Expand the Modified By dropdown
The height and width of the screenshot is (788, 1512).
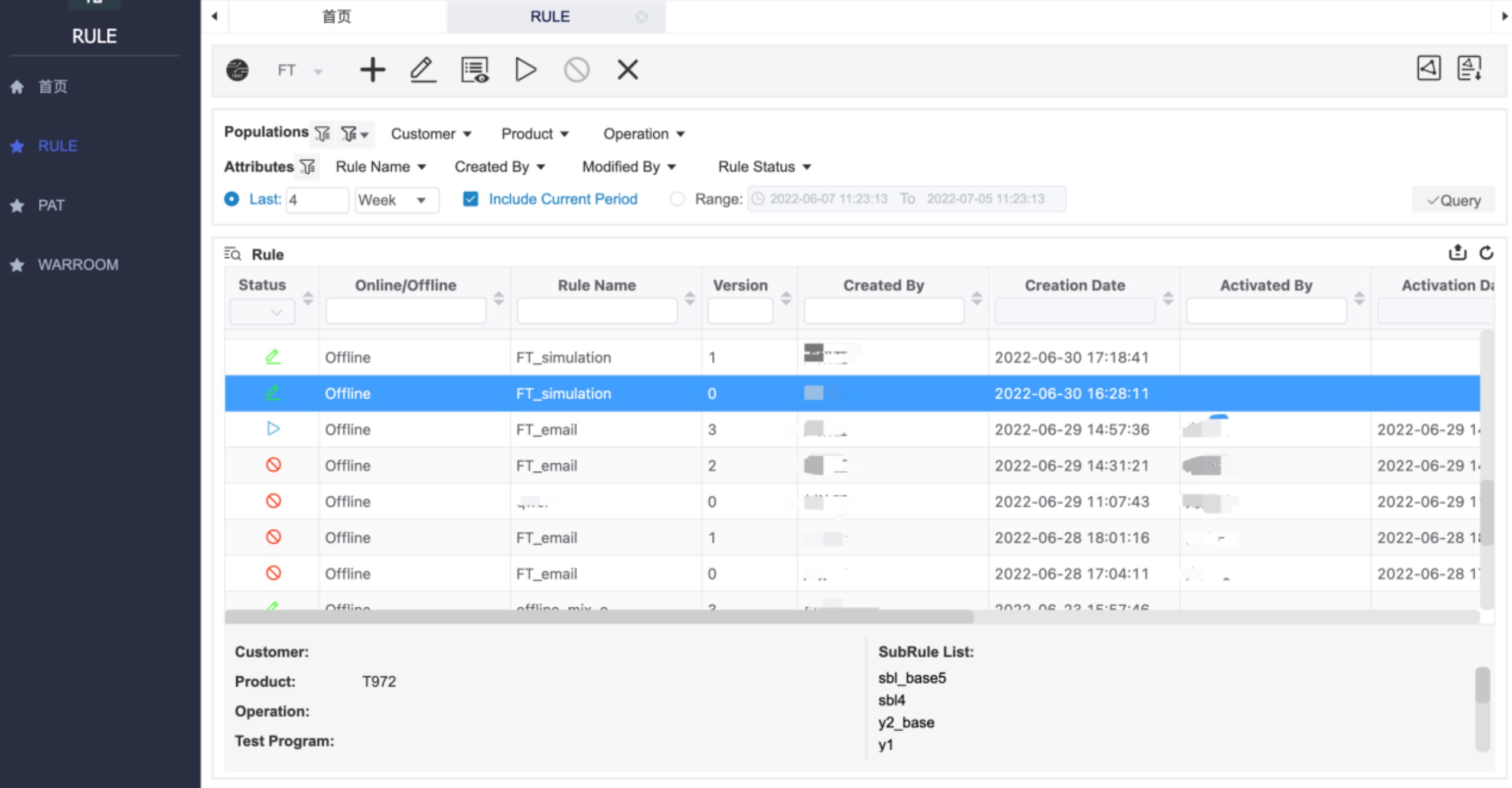pyautogui.click(x=629, y=167)
